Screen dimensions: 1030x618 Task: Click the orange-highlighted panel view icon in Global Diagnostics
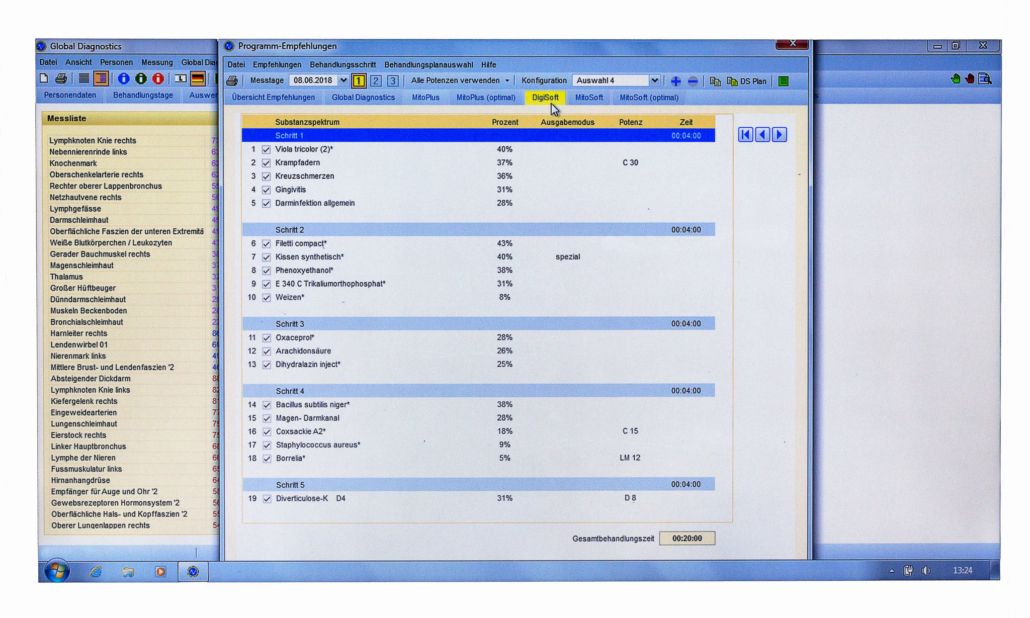pos(101,79)
